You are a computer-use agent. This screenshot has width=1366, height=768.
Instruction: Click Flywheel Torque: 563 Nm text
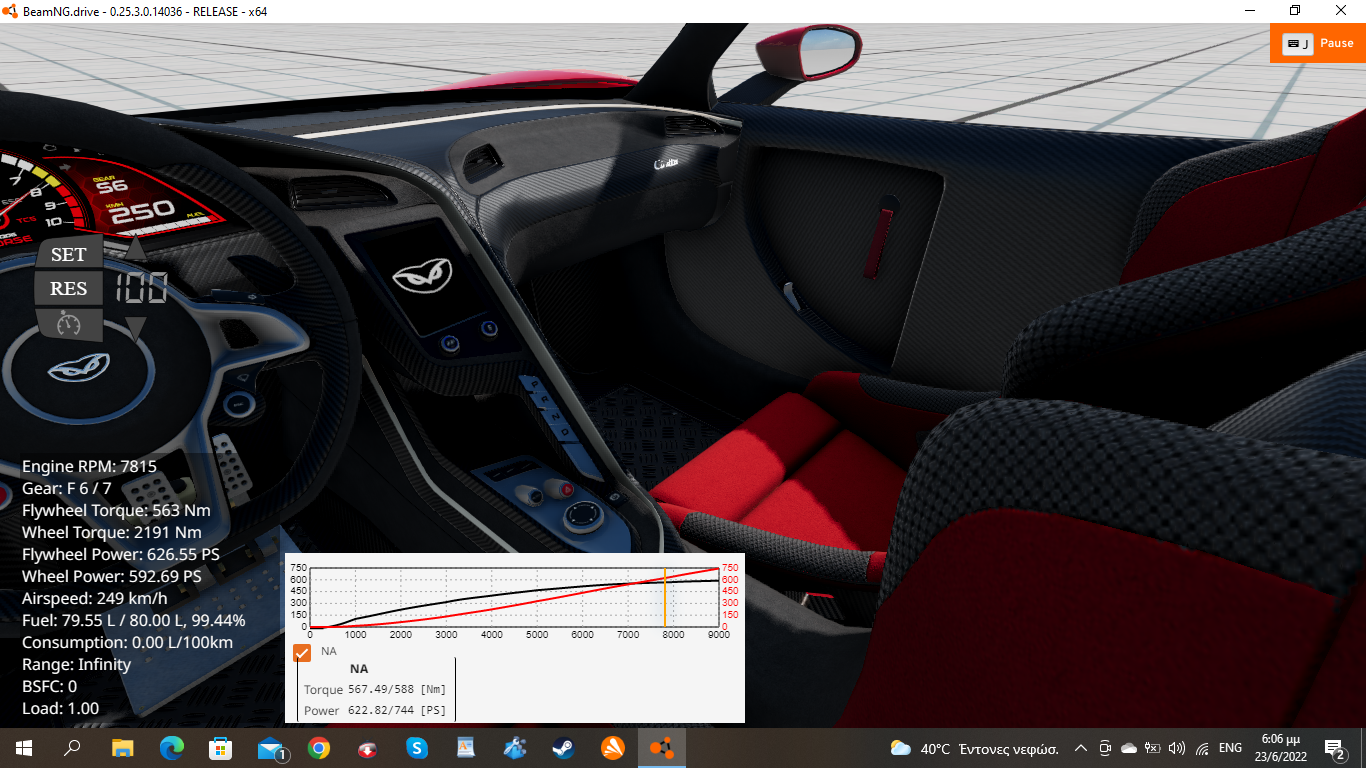pyautogui.click(x=116, y=510)
